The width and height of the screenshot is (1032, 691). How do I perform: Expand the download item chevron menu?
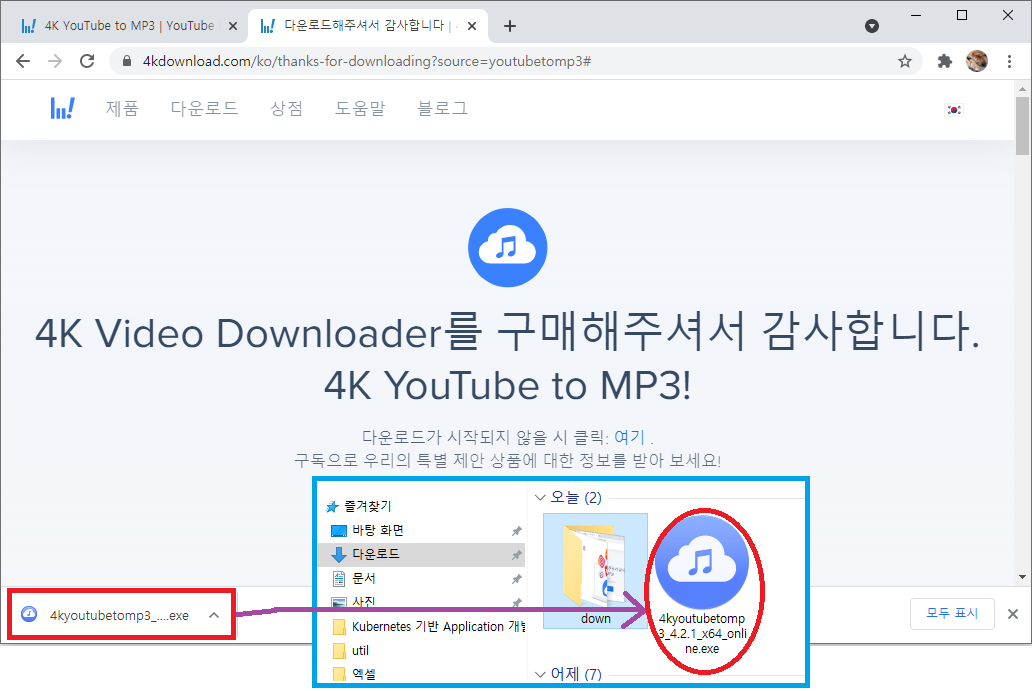214,615
